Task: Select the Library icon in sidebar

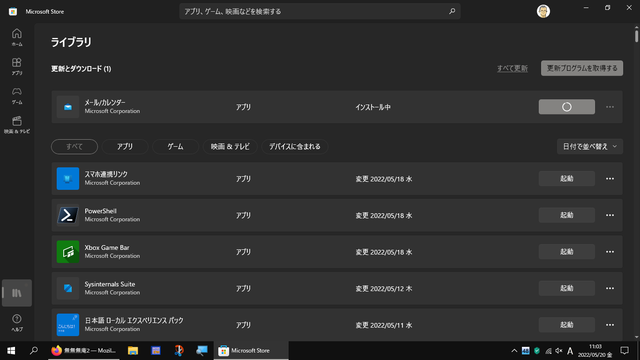Action: [x=17, y=293]
